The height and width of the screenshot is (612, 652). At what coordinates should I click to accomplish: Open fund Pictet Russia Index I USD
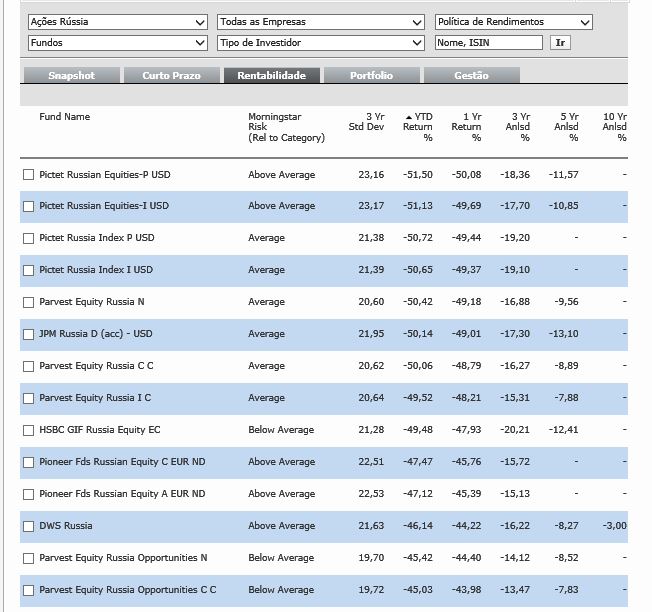point(96,270)
